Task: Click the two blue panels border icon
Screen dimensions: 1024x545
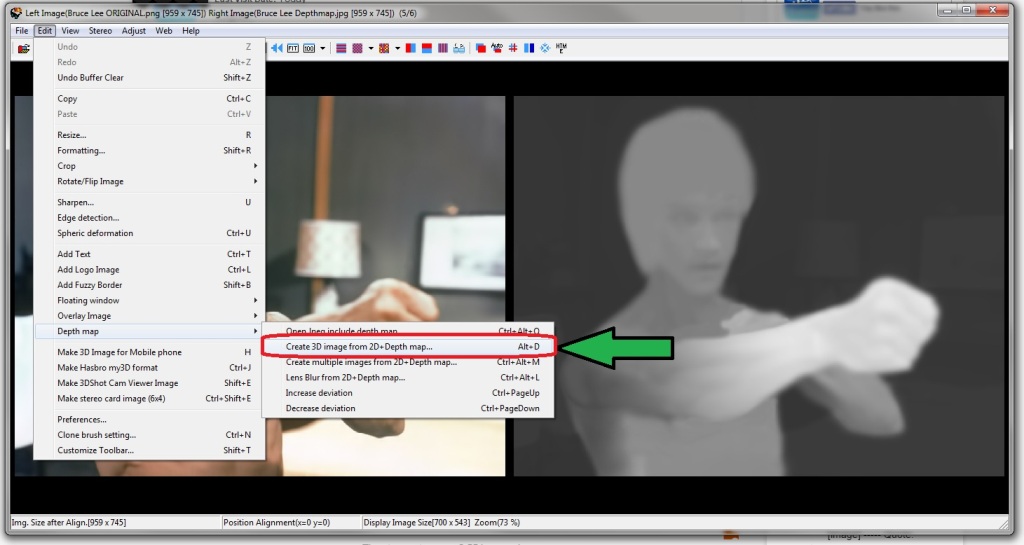Action: [529, 48]
